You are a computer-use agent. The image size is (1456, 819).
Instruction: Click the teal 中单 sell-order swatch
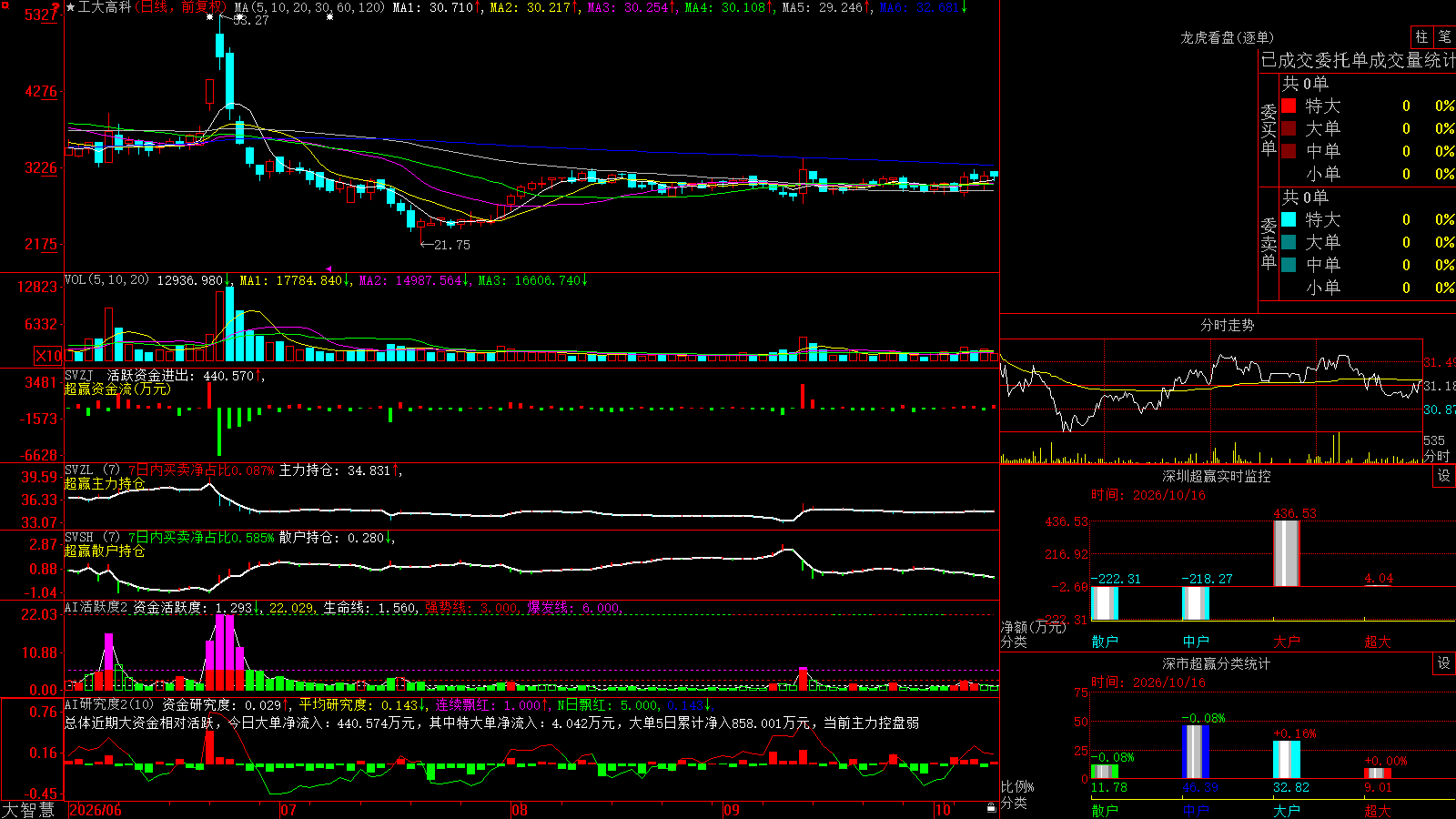pyautogui.click(x=1289, y=265)
